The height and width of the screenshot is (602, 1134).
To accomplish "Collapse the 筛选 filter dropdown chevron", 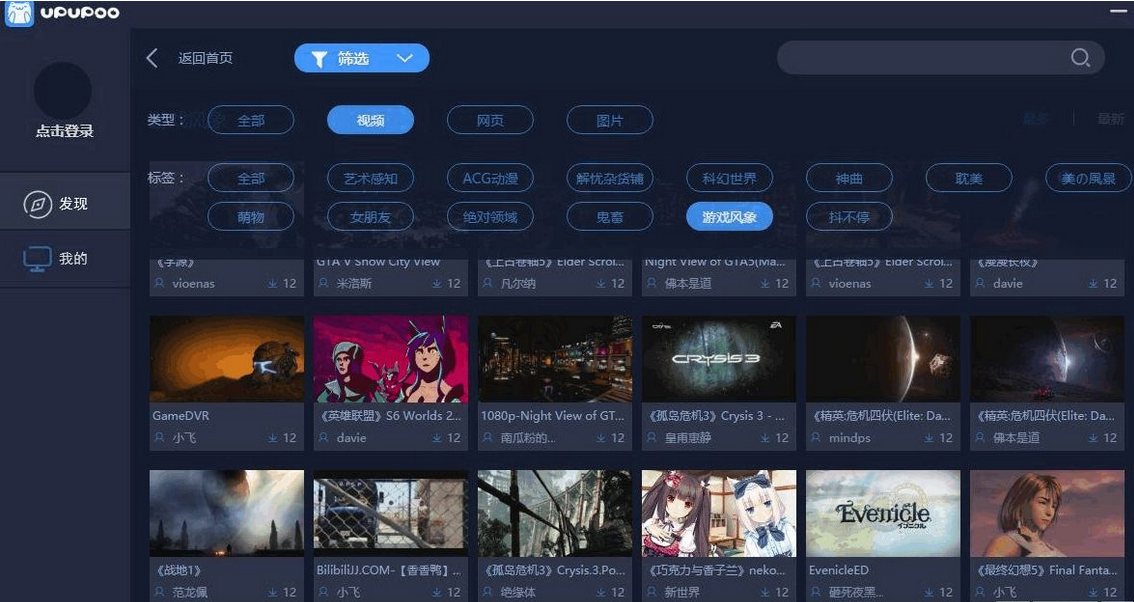I will [405, 59].
